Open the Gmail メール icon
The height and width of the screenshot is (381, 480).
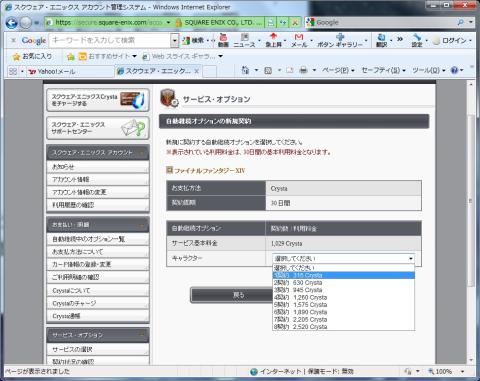[299, 40]
